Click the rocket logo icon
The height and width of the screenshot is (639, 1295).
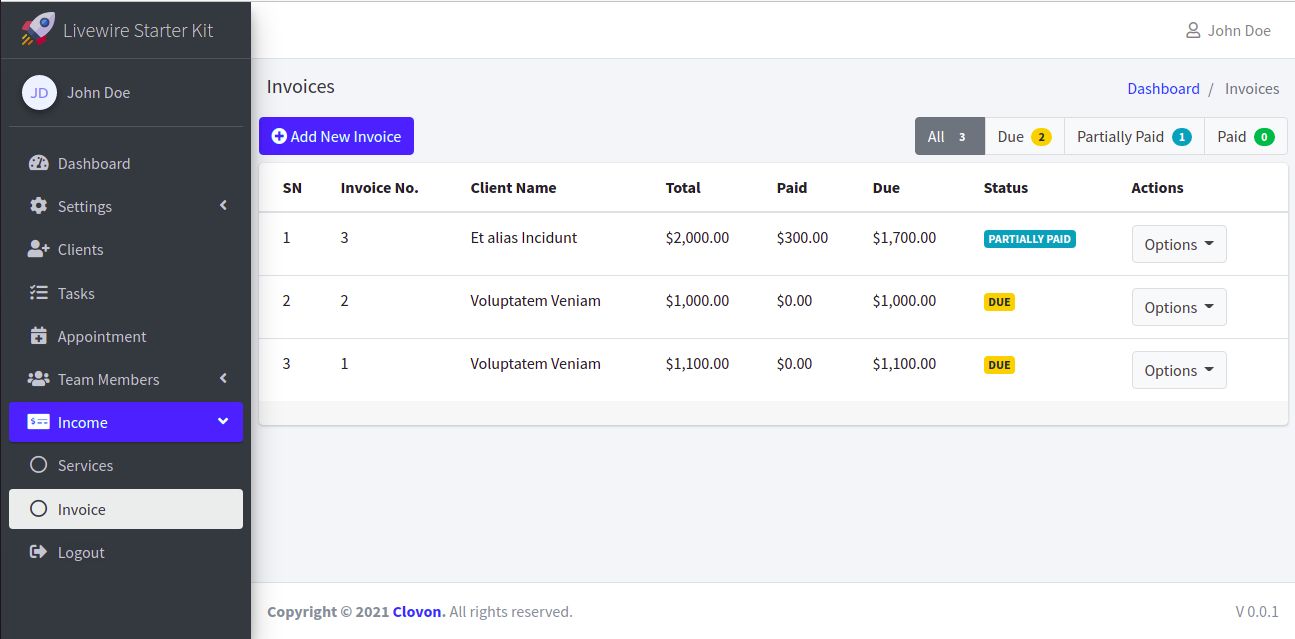click(x=38, y=29)
